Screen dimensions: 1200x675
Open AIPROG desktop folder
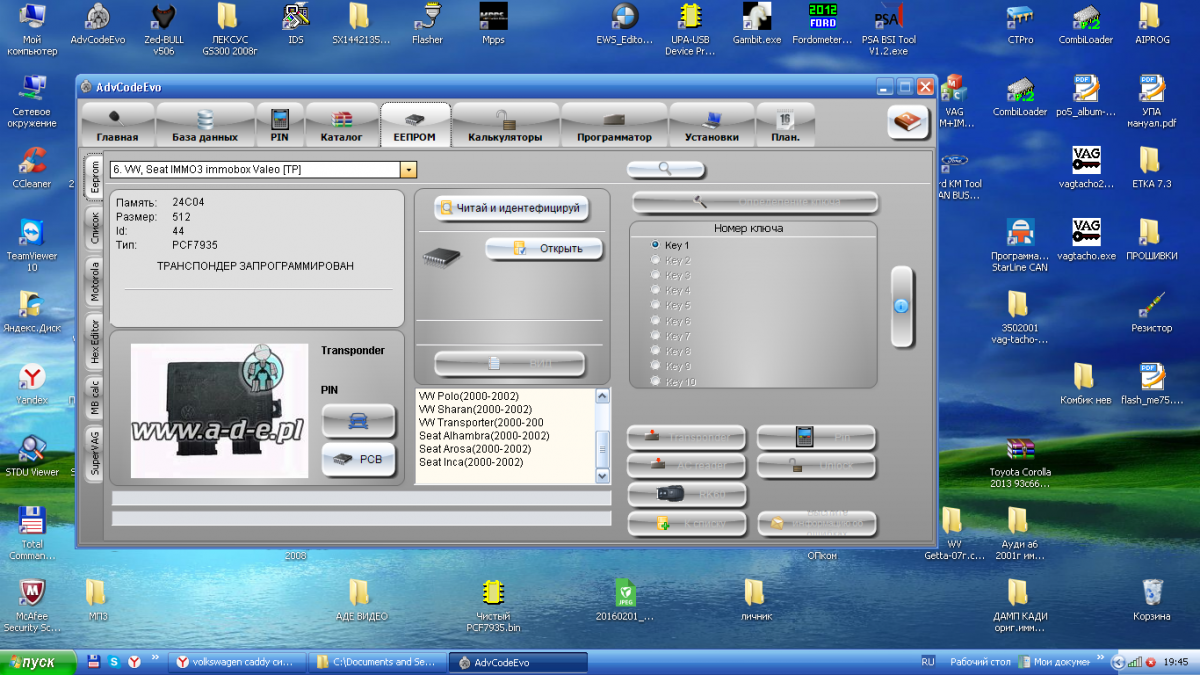(x=1150, y=25)
